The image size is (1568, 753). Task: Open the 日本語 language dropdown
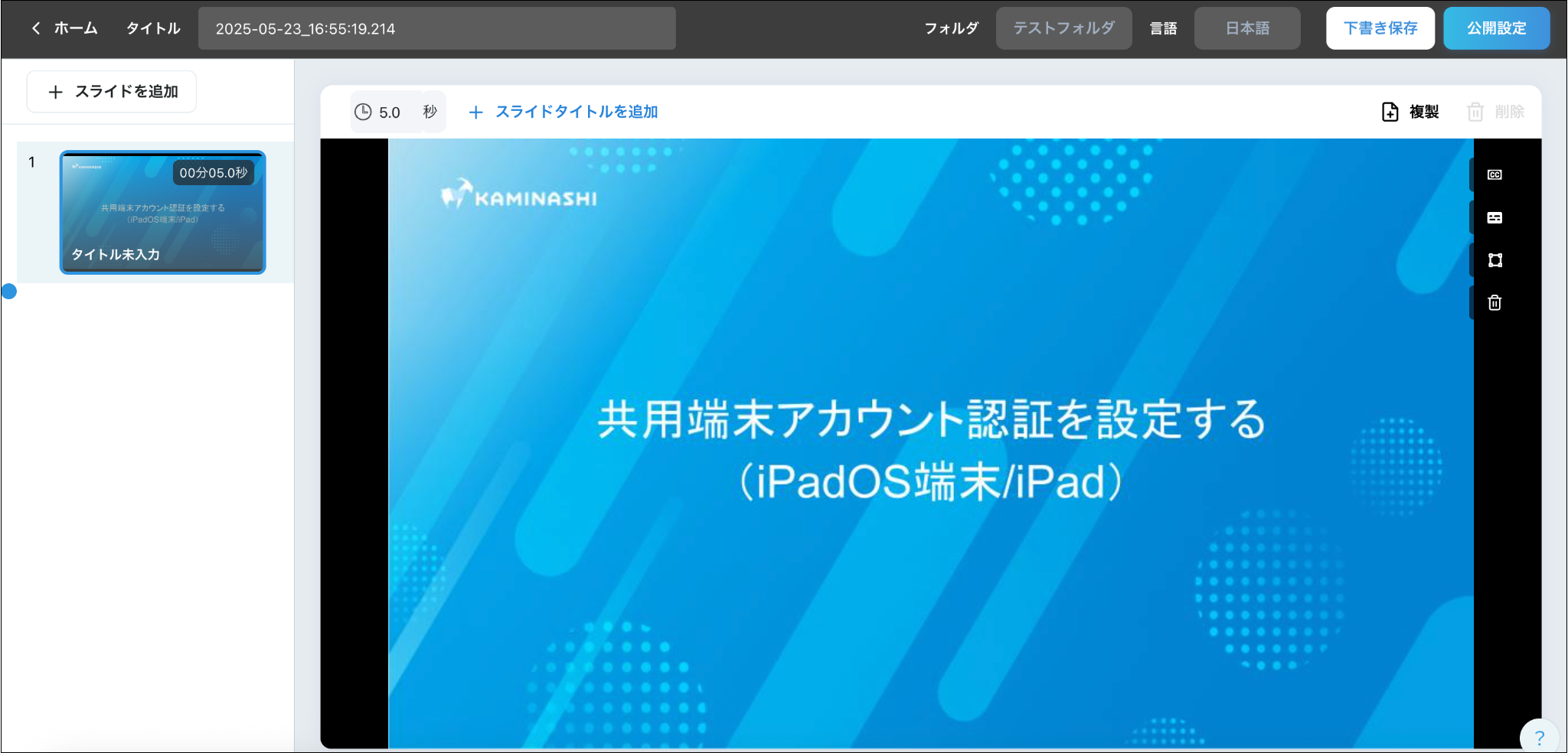1247,28
